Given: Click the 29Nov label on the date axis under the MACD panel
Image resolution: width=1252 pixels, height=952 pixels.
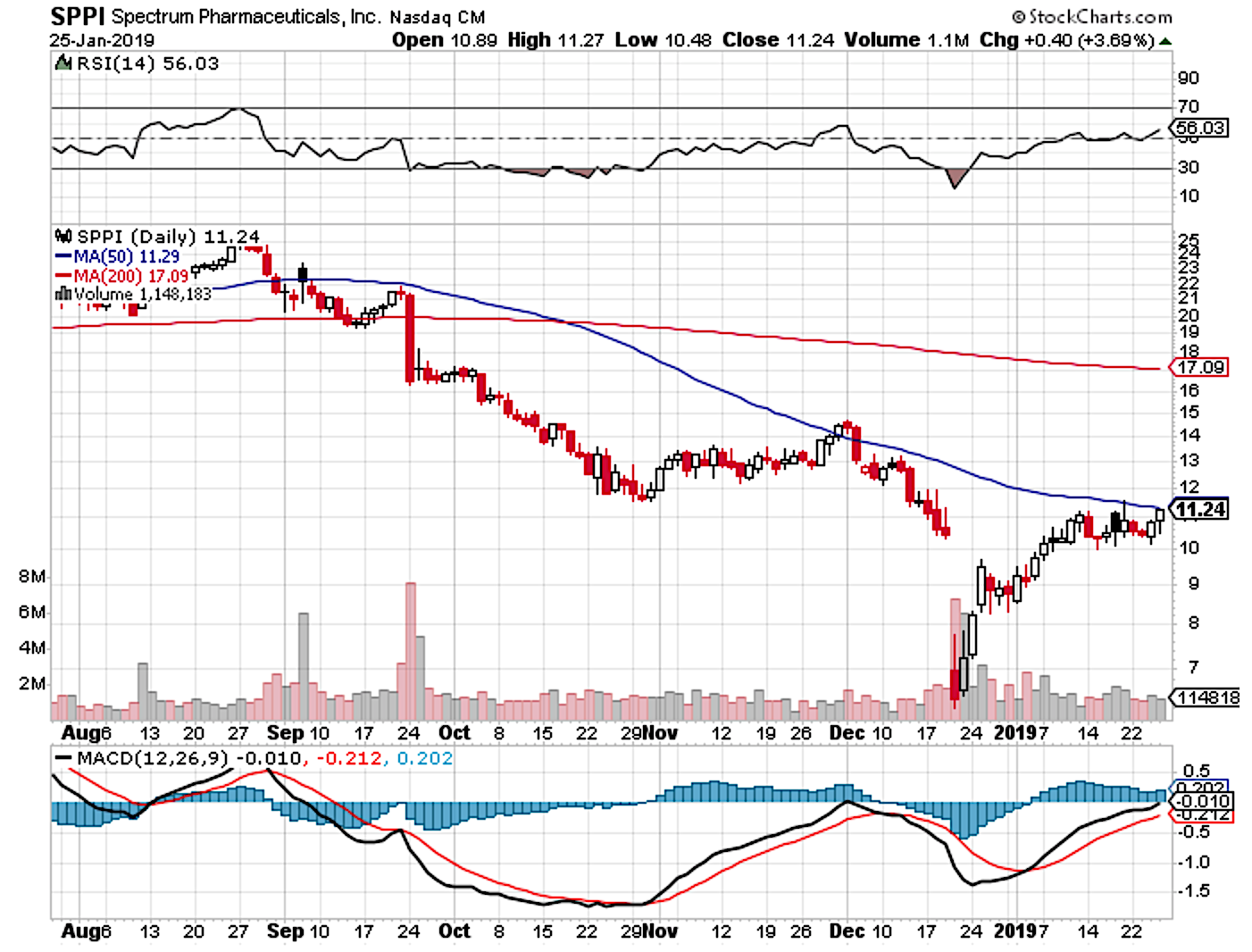Looking at the screenshot, I should coord(649,931).
